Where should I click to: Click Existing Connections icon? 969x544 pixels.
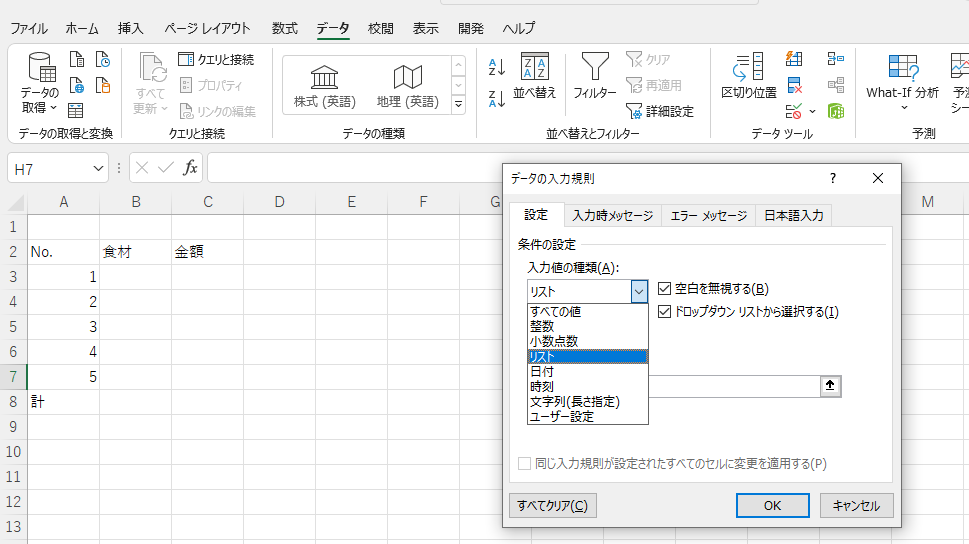(x=103, y=85)
